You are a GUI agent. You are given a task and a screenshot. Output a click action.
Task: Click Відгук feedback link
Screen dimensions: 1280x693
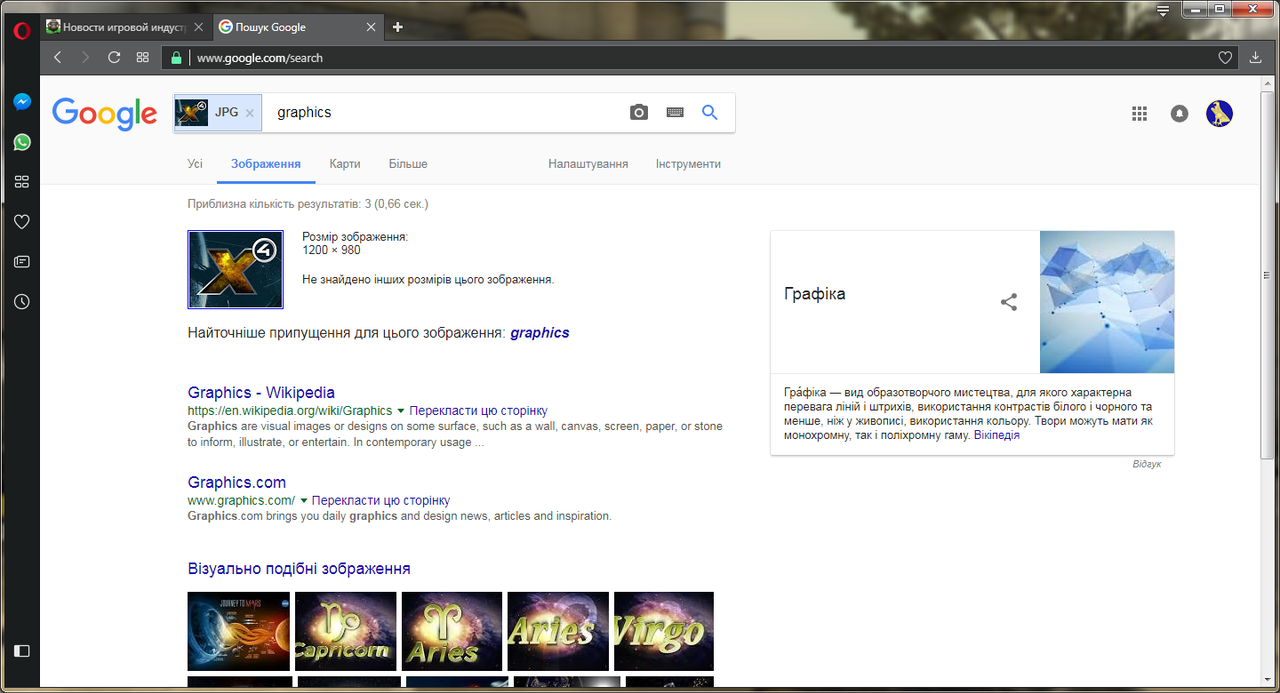click(x=1147, y=464)
